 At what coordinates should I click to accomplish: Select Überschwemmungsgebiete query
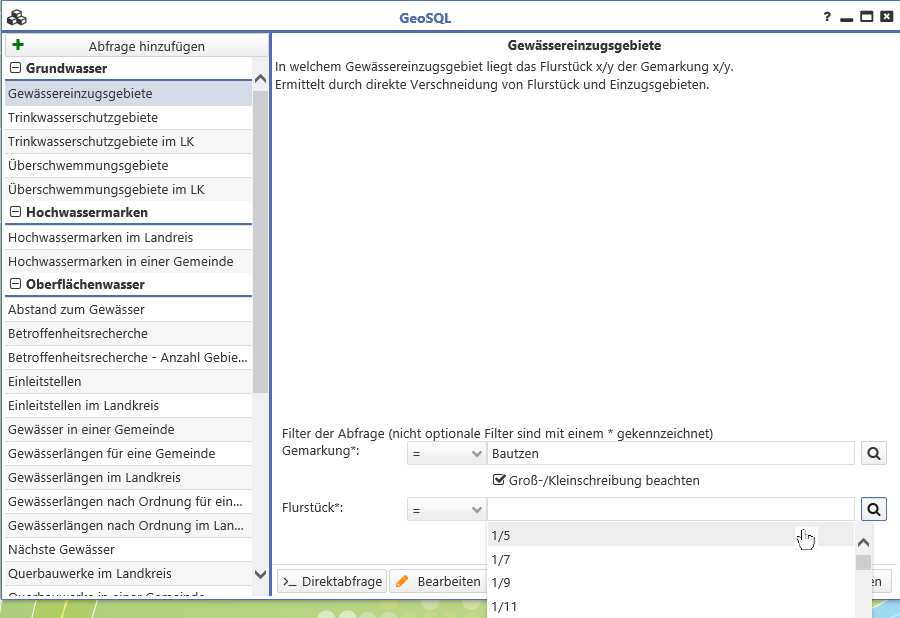tap(129, 166)
